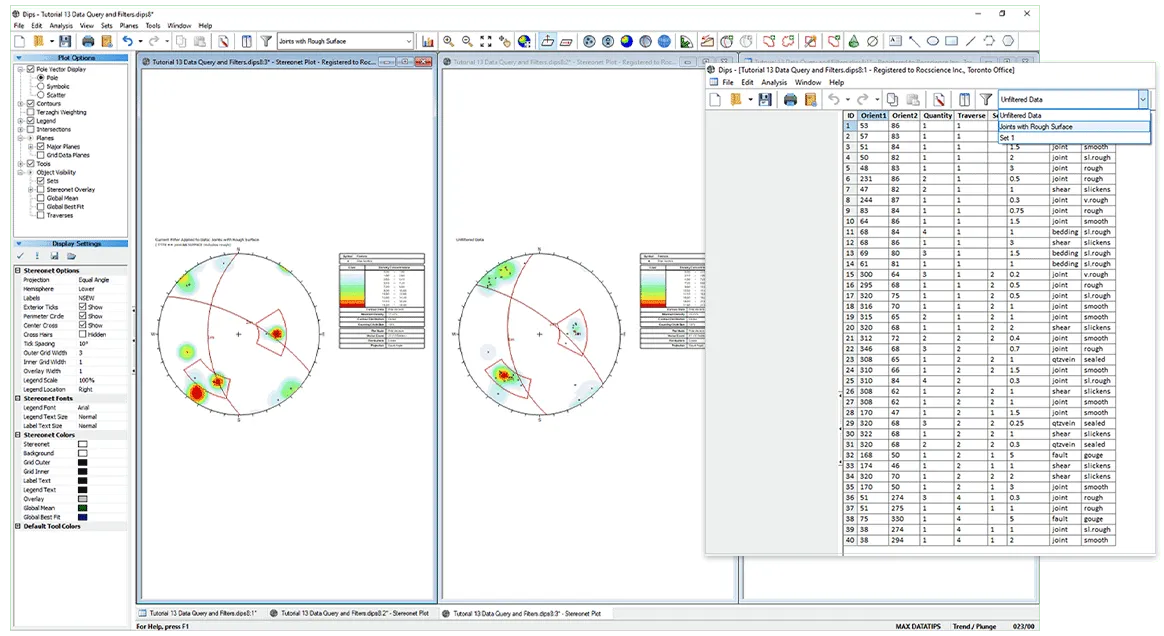Click Save icon in grid window toolbar
The height and width of the screenshot is (636, 1164).
pyautogui.click(x=765, y=99)
